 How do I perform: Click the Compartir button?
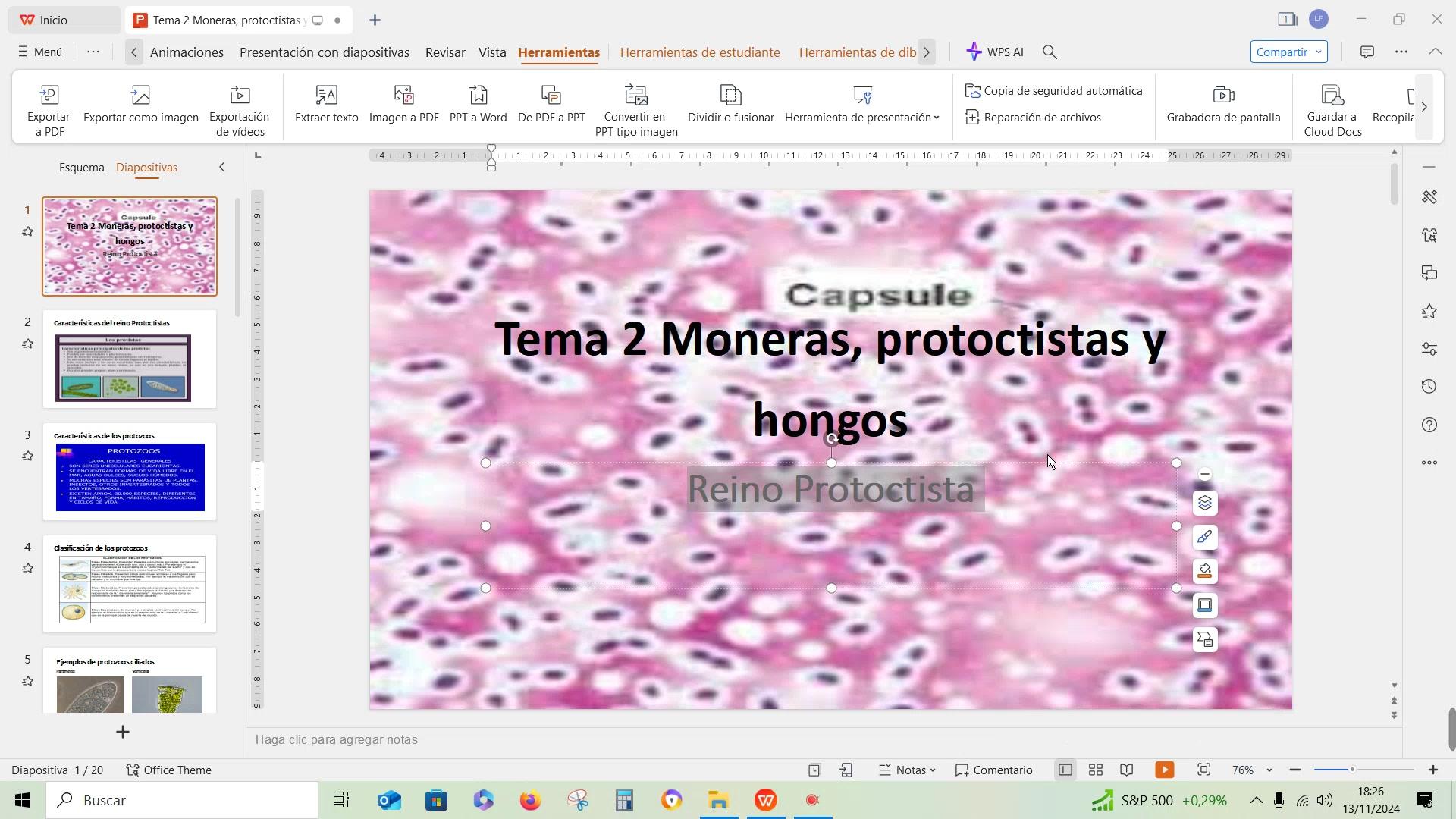tap(1288, 52)
